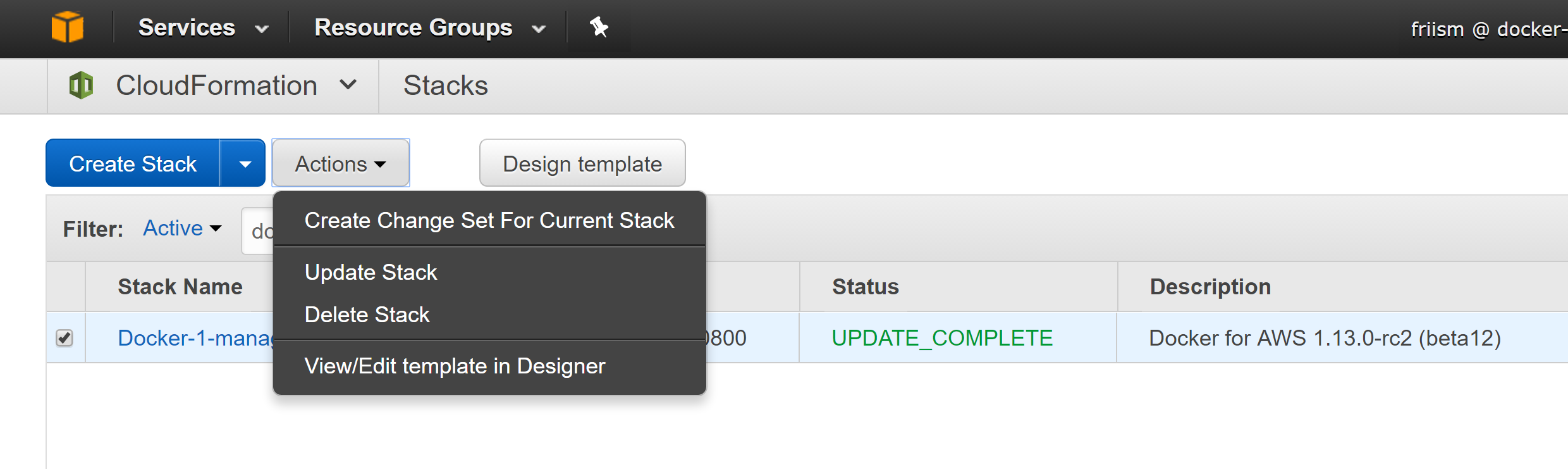Select Update Stack from Actions menu
1568x469 pixels.
click(371, 272)
